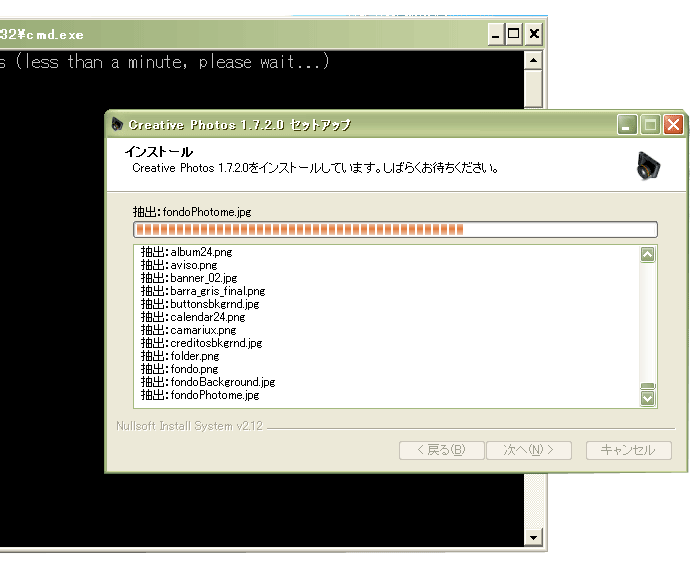This screenshot has height=563, width=696.
Task: Select the calendar24.png list entry
Action: (x=193, y=317)
